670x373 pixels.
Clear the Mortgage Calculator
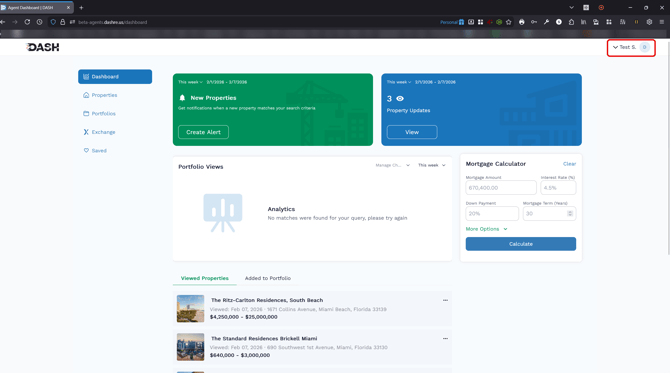point(569,164)
